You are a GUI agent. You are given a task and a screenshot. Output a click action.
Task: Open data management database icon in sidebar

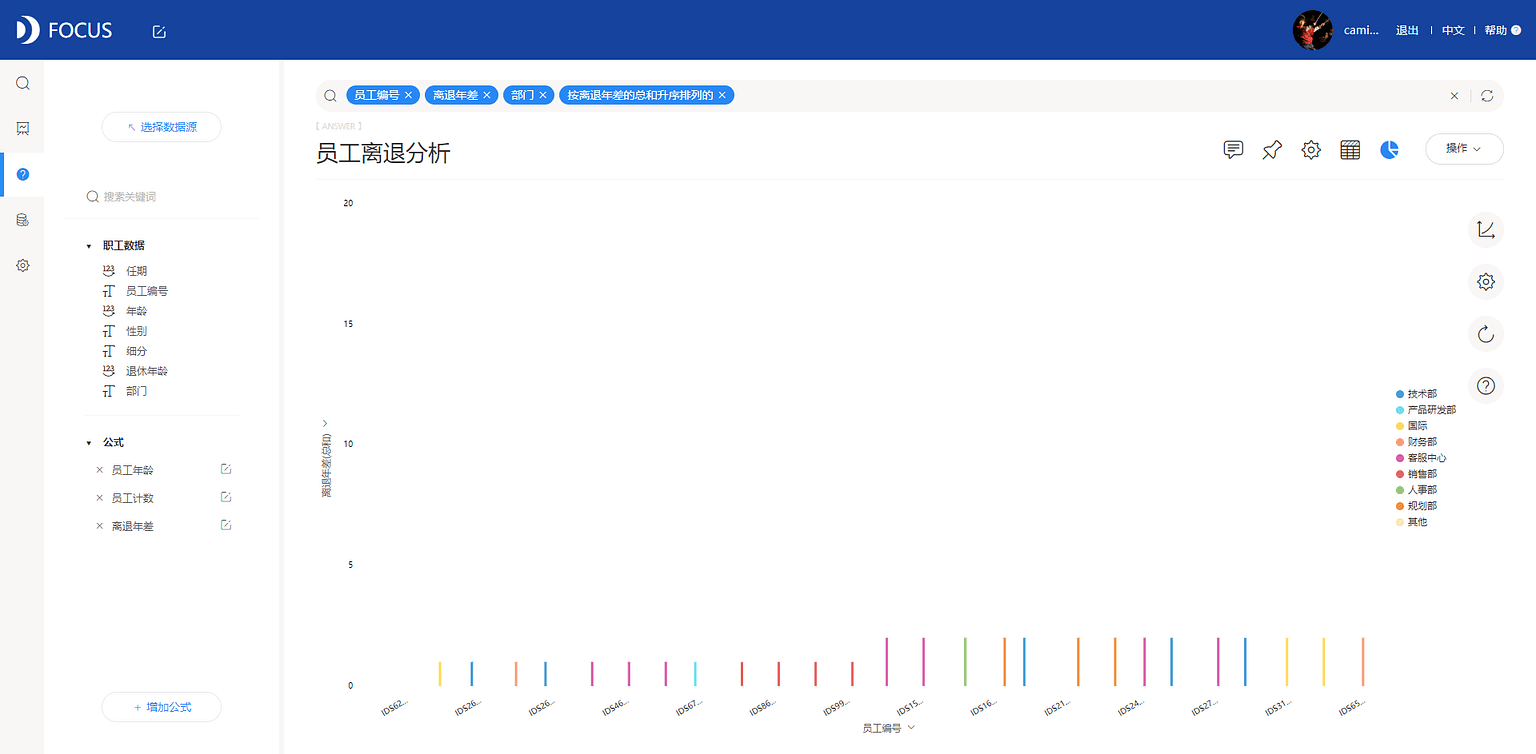click(x=22, y=220)
